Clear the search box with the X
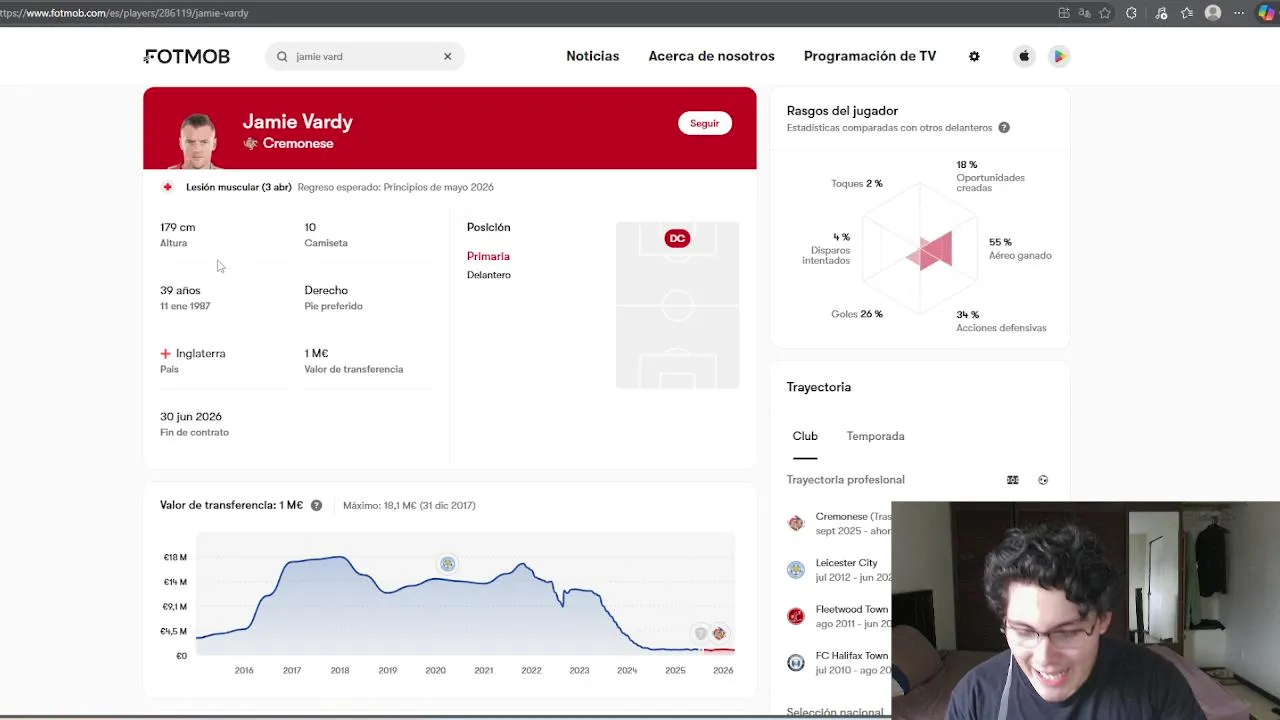The image size is (1280, 720). click(x=447, y=57)
